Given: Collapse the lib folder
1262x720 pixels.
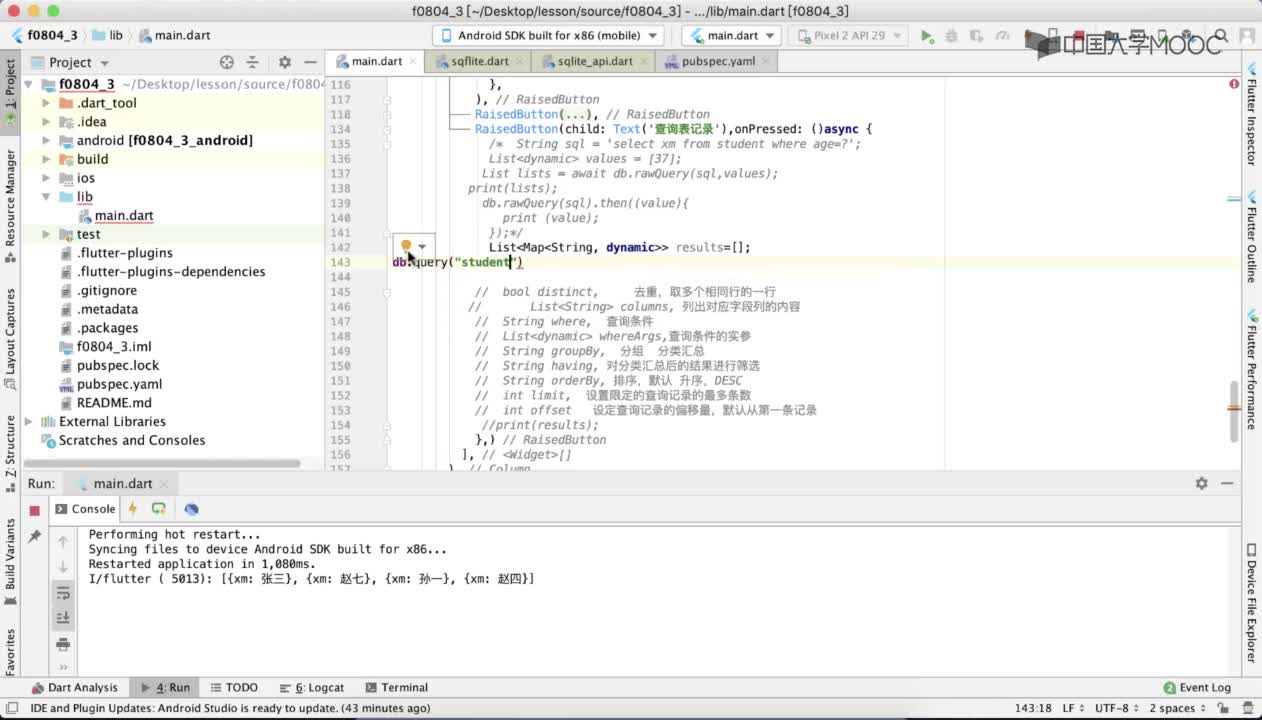Looking at the screenshot, I should tap(46, 197).
